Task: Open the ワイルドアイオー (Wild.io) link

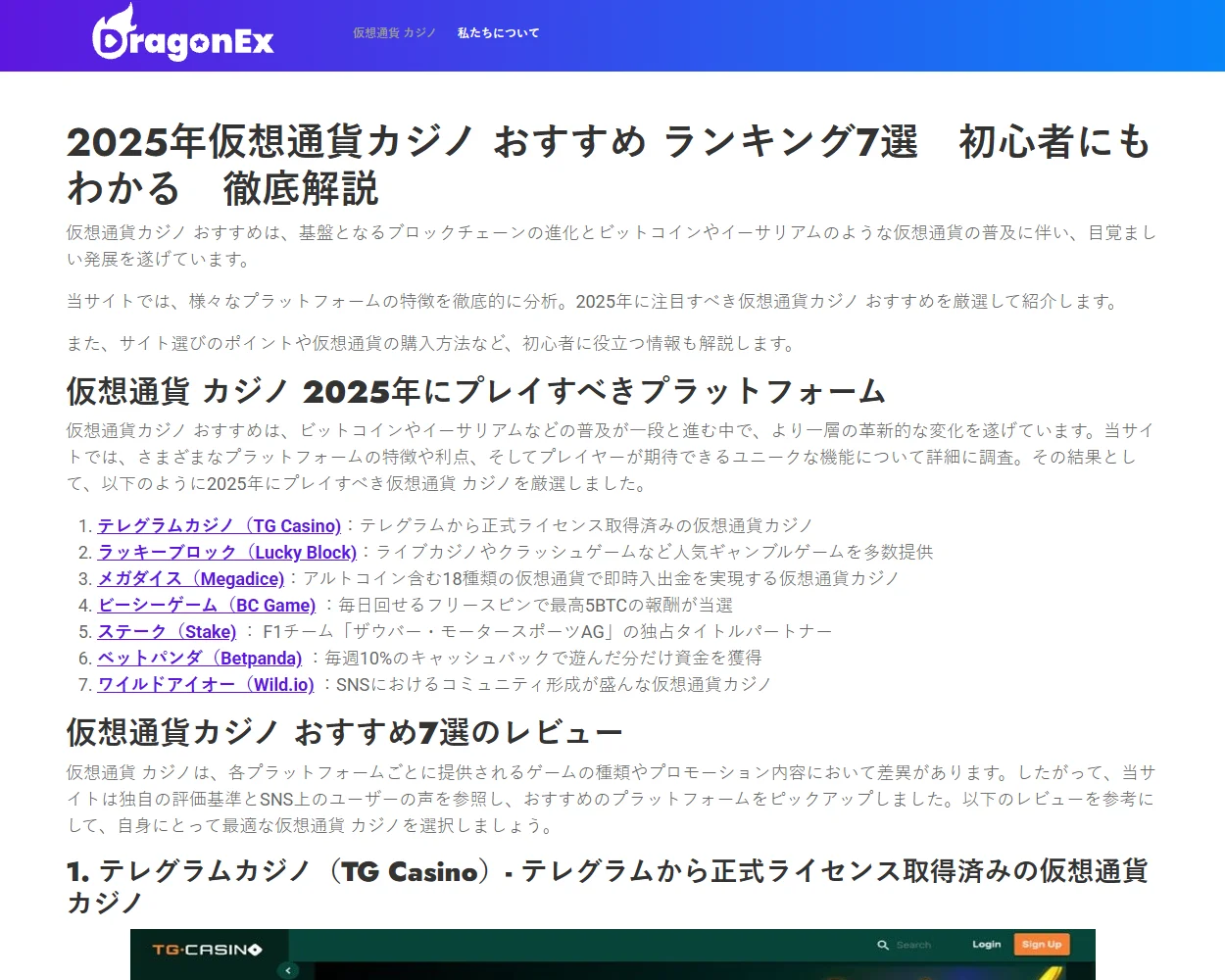Action: (206, 685)
